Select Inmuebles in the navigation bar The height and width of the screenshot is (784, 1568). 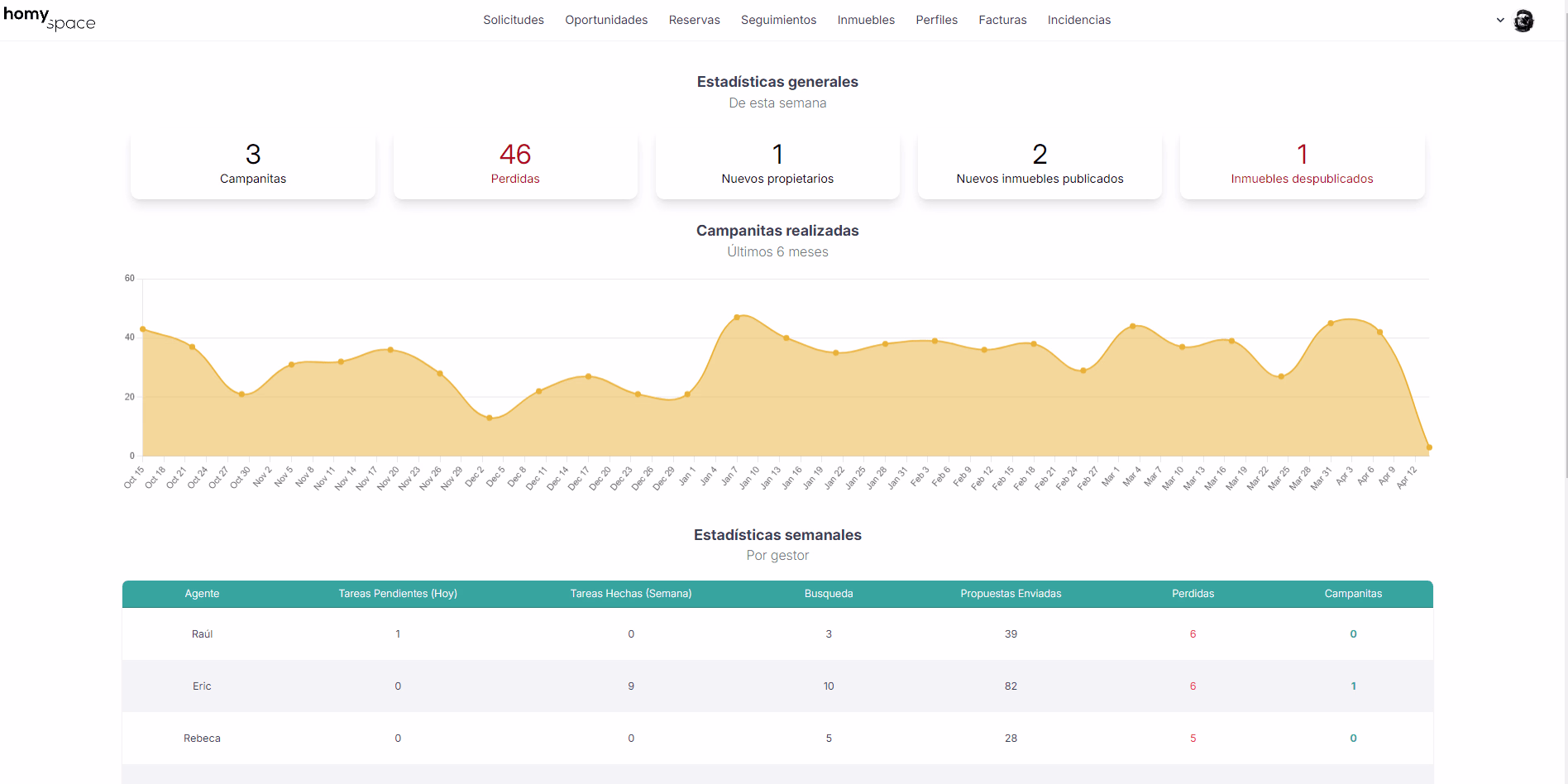866,20
